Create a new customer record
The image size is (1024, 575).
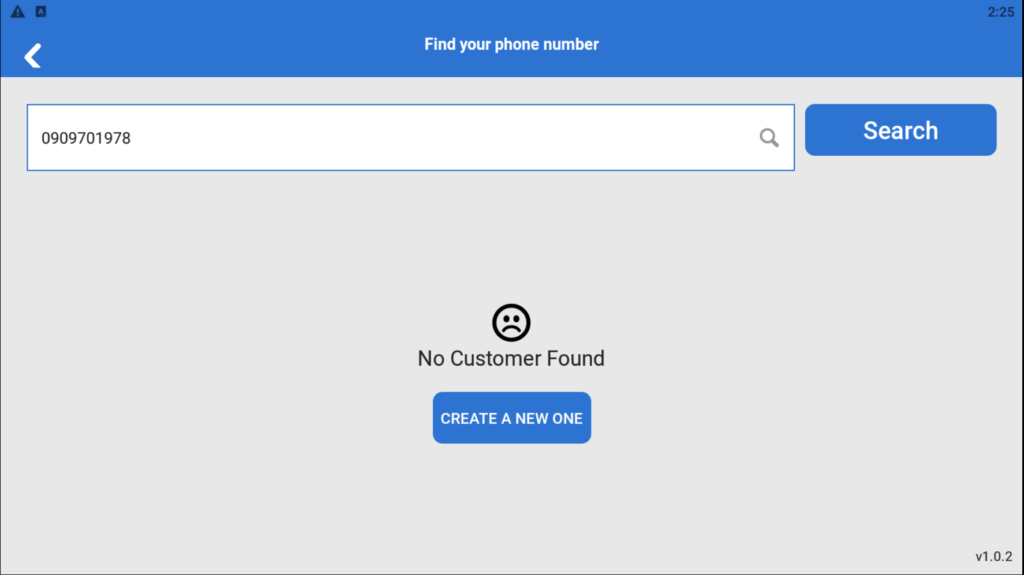(x=511, y=418)
